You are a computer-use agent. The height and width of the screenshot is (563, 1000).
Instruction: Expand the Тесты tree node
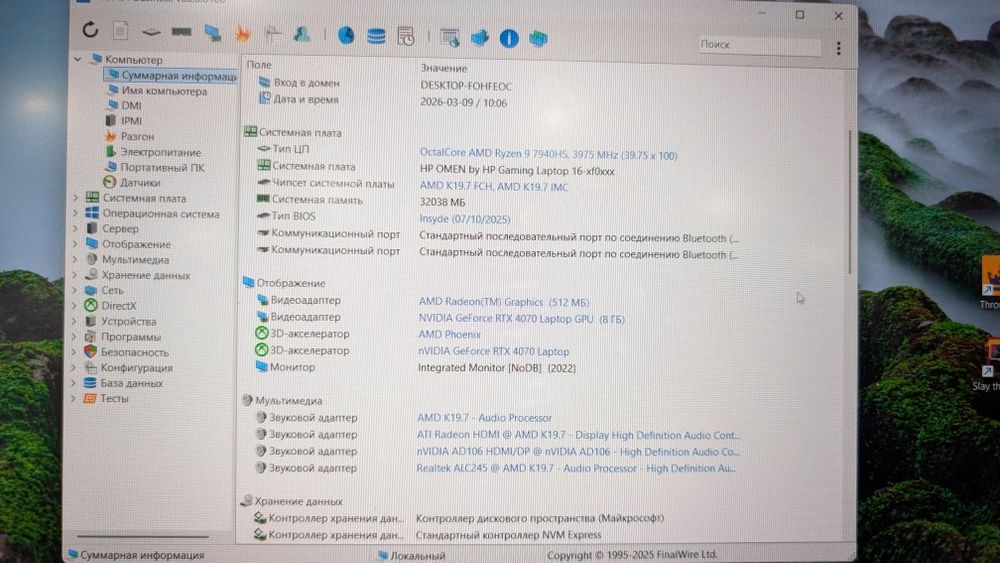(x=74, y=398)
